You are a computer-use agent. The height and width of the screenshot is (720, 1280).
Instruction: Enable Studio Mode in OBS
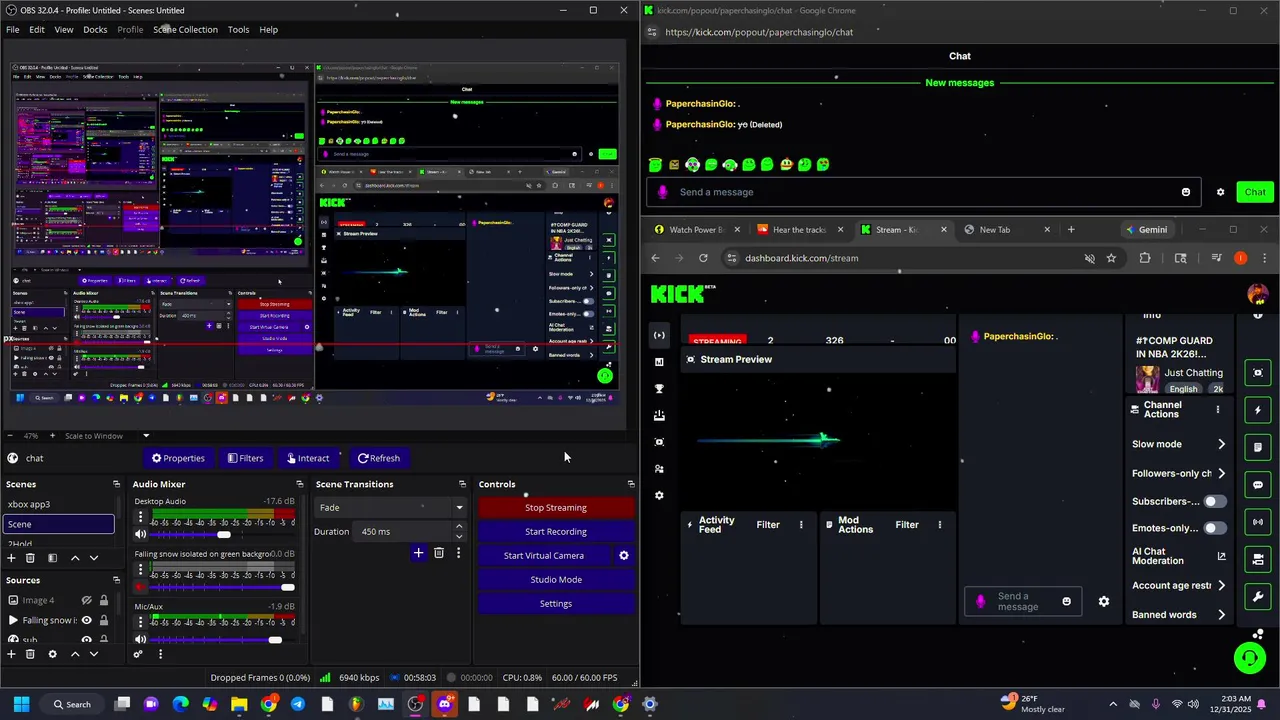pos(556,579)
